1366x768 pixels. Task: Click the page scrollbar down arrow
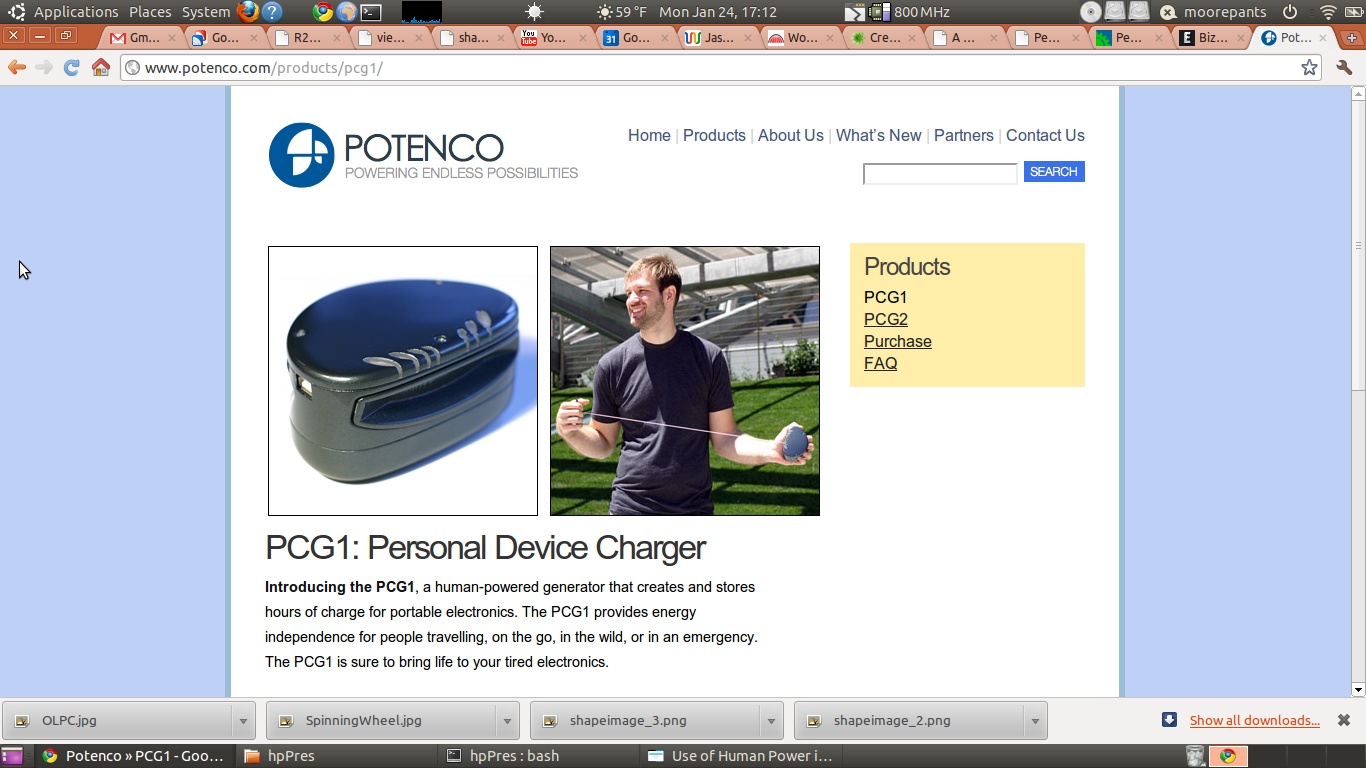(x=1358, y=689)
